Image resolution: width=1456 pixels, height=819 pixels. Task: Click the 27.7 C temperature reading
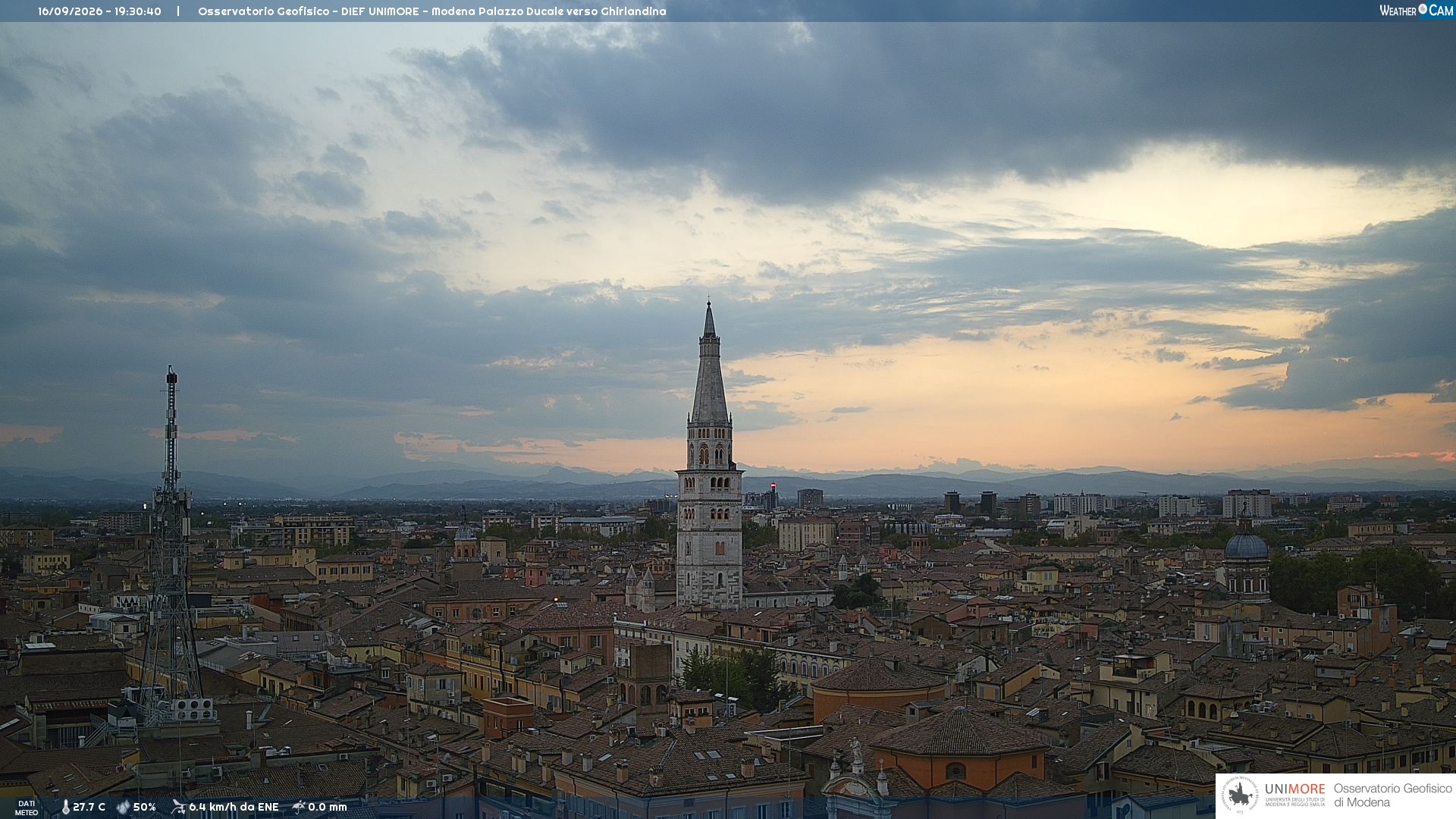tap(89, 807)
